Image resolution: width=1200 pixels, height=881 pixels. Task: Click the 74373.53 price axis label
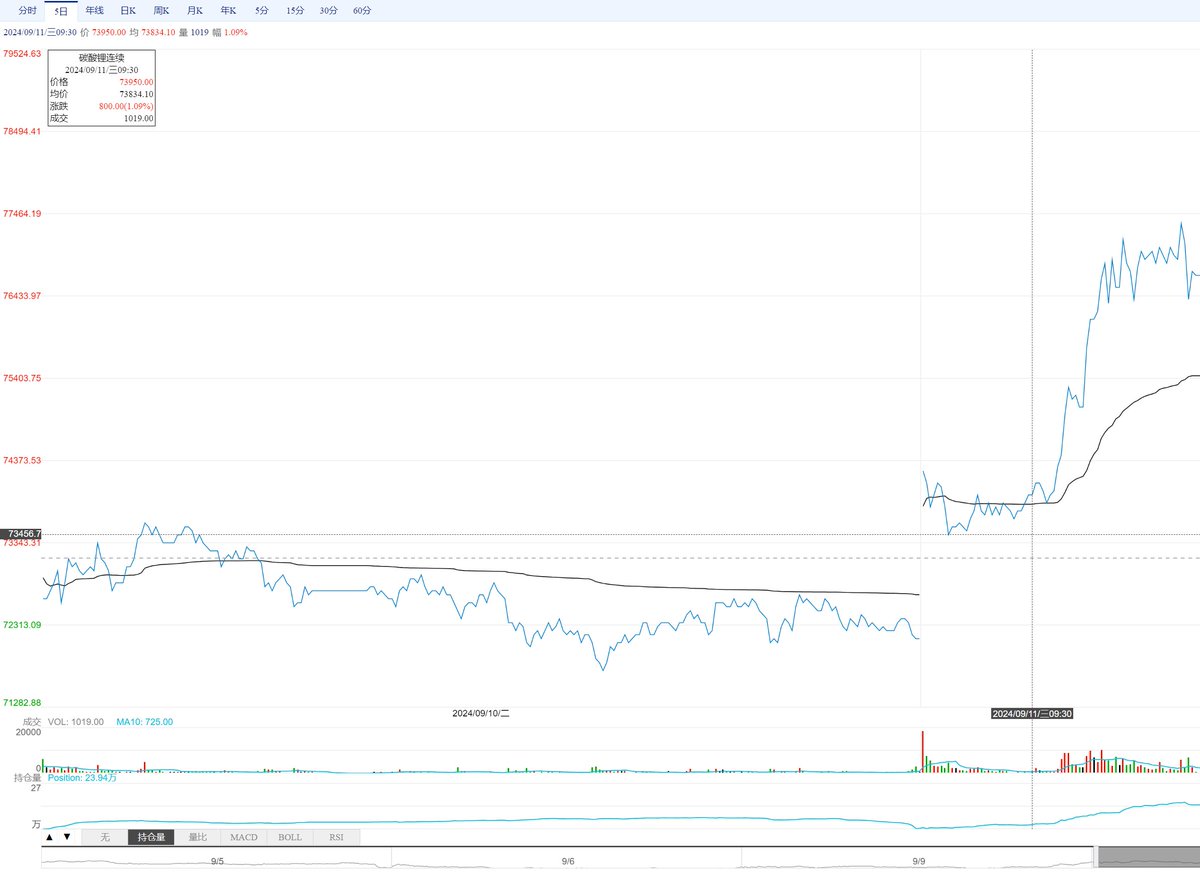click(22, 461)
